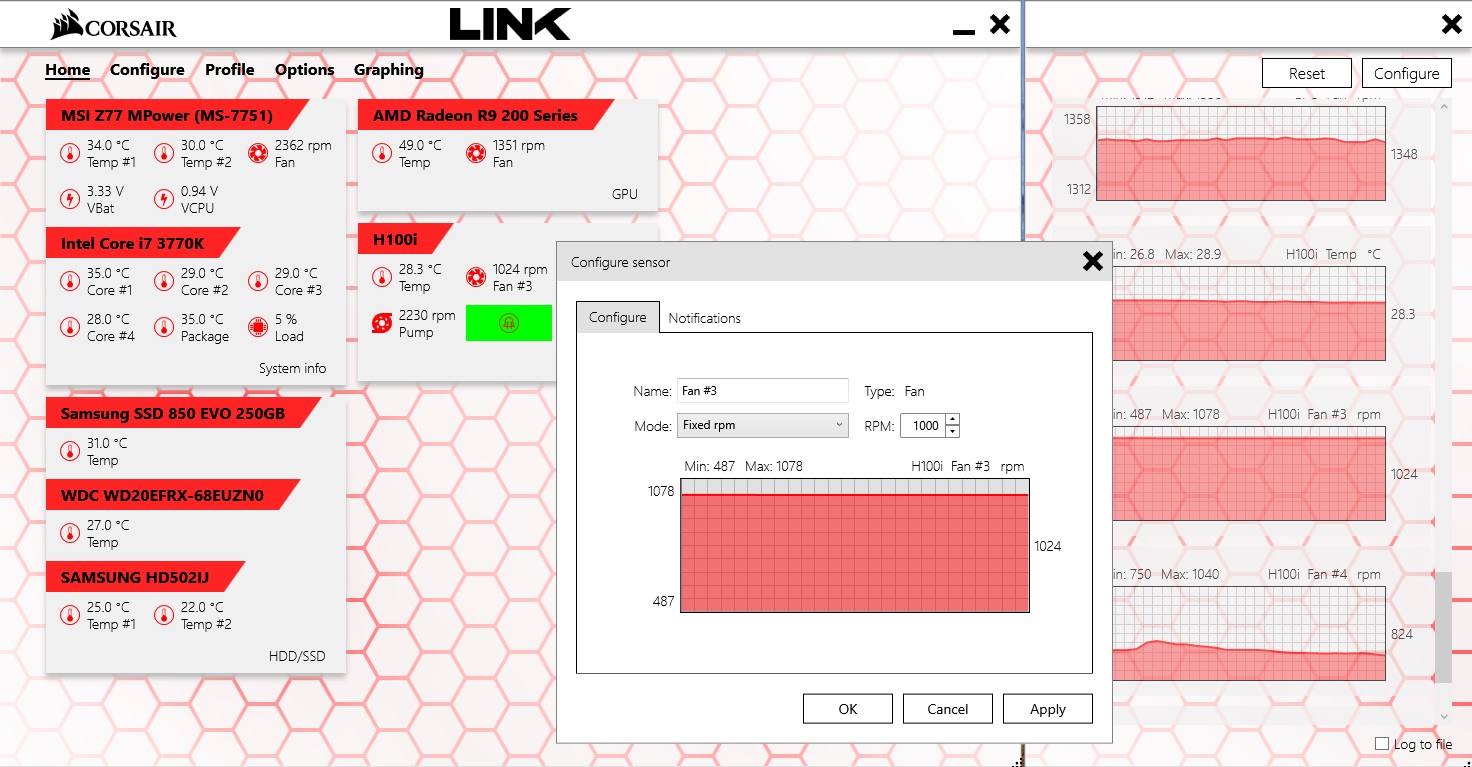This screenshot has width=1472, height=767.
Task: Click the MSI Temp #2 thermometer icon
Action: 164,153
